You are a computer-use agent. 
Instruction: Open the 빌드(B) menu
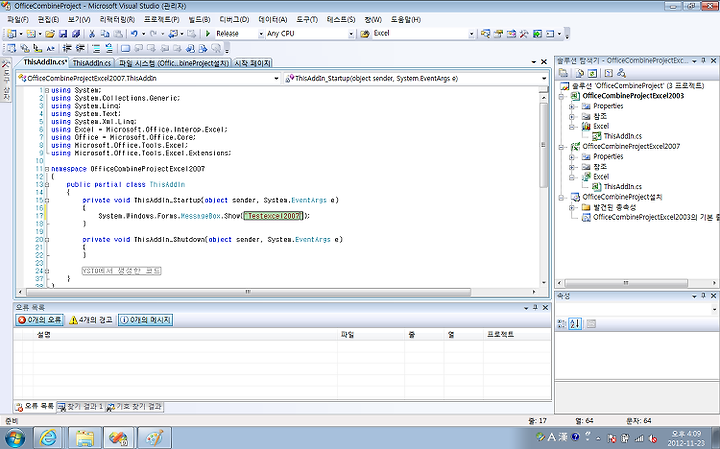(199, 20)
